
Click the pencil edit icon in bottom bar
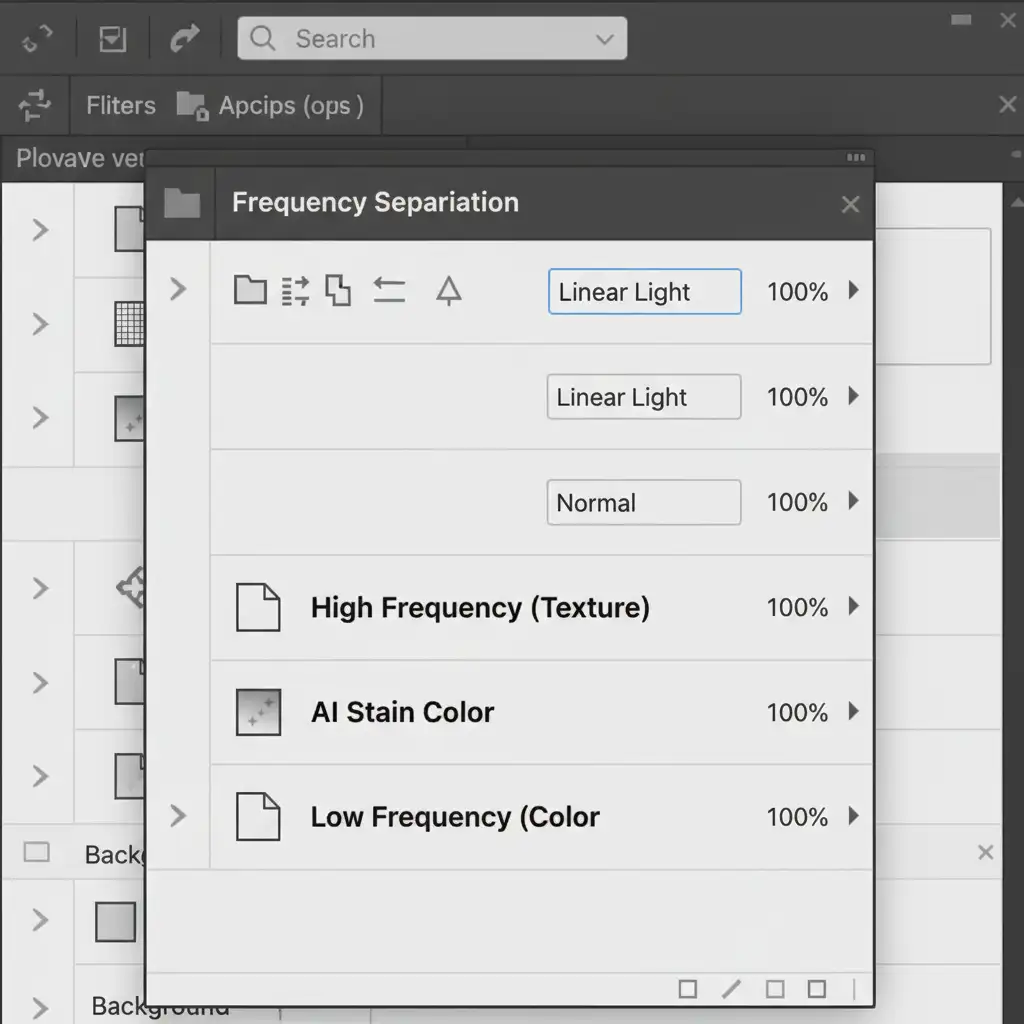tap(732, 989)
